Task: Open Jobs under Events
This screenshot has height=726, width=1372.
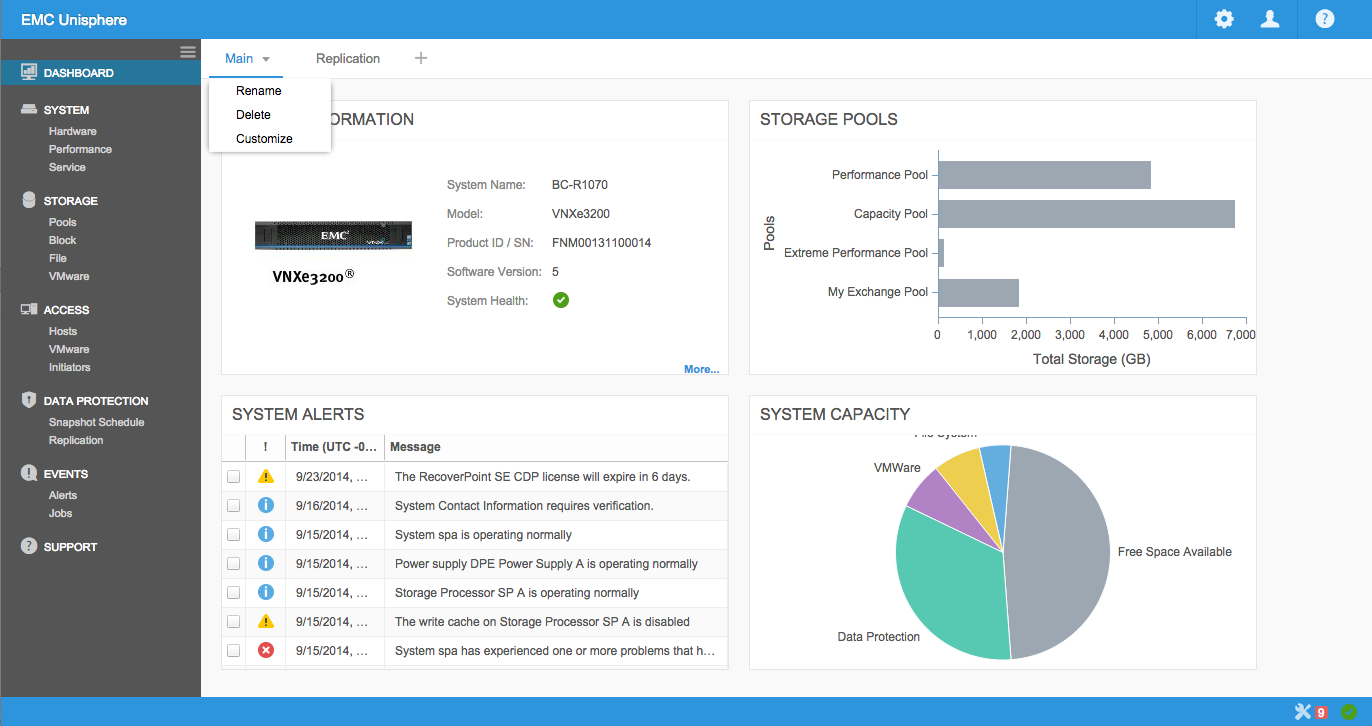Action: point(61,513)
